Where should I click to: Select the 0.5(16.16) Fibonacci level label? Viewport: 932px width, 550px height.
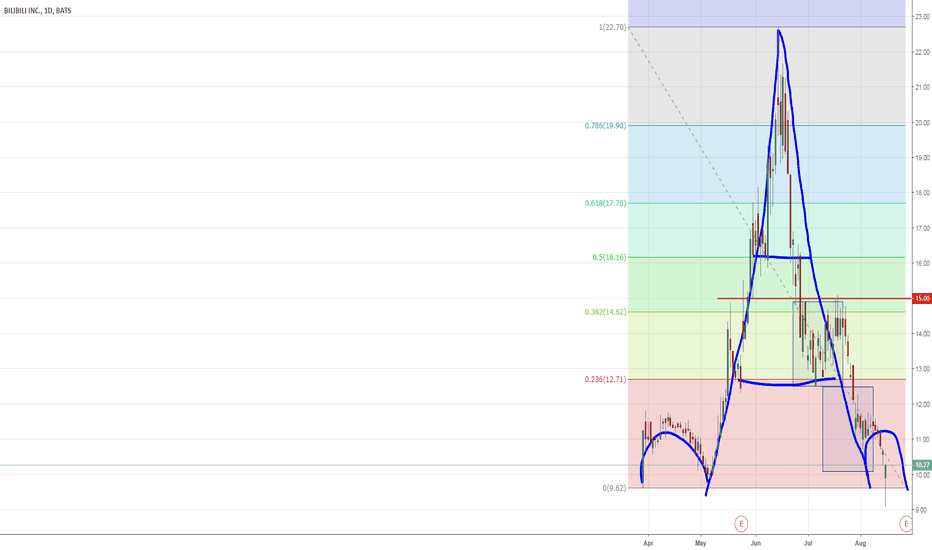coord(609,257)
